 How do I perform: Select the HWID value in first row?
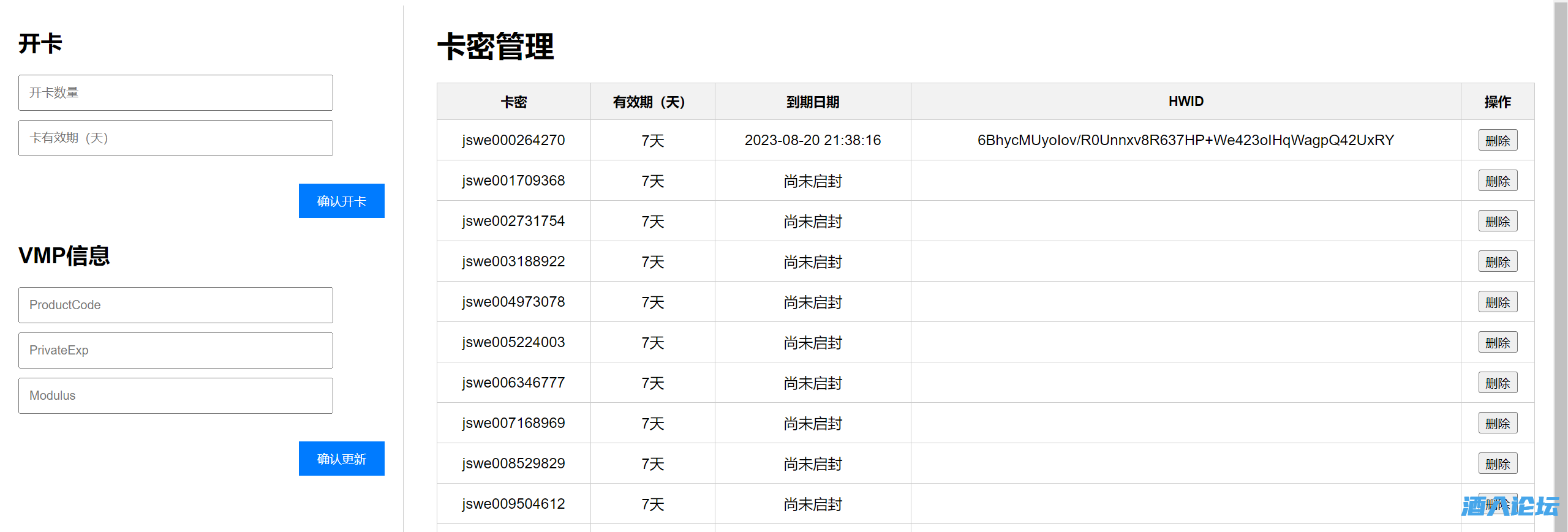pos(1185,141)
